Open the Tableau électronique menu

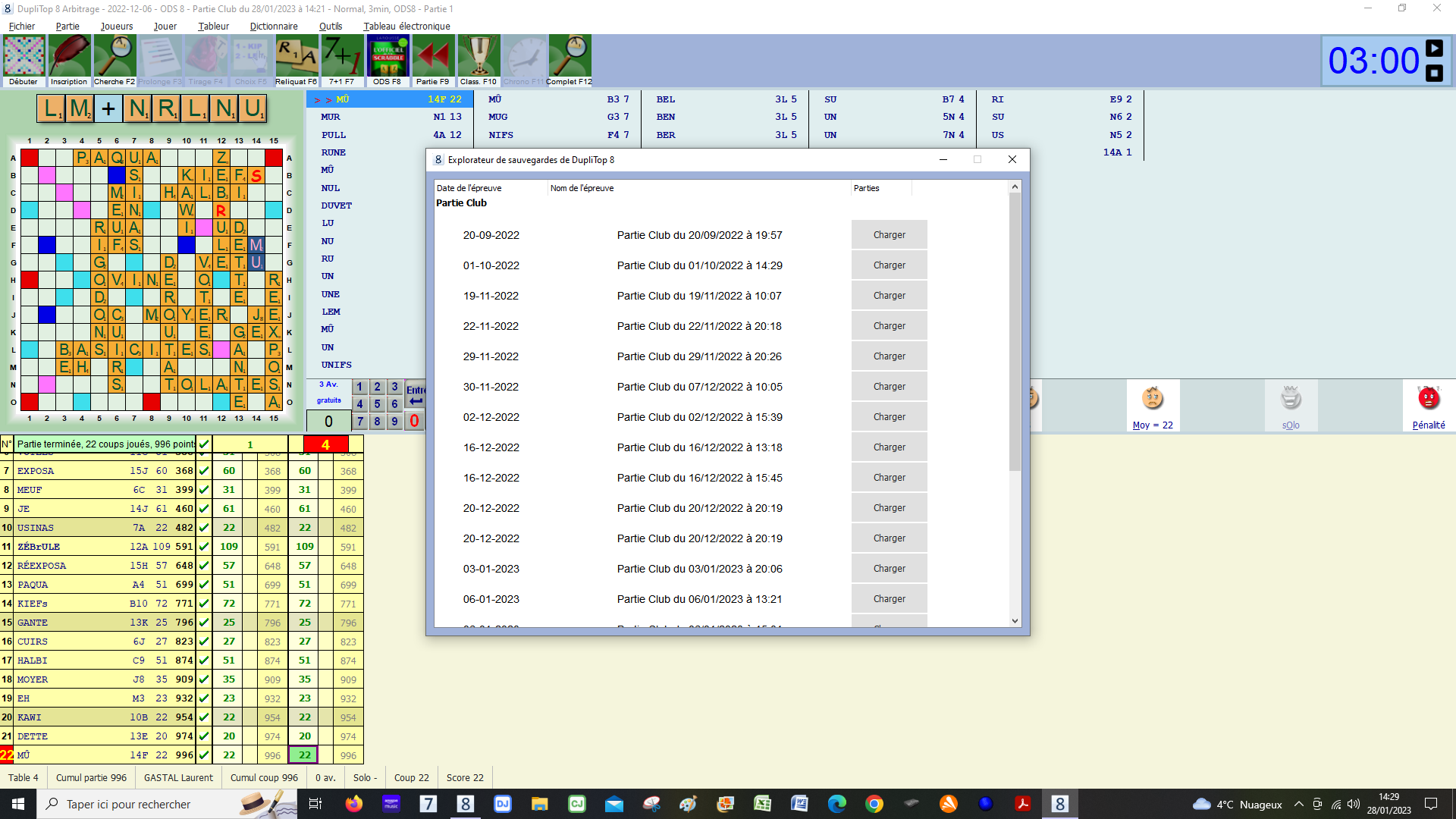coord(406,27)
